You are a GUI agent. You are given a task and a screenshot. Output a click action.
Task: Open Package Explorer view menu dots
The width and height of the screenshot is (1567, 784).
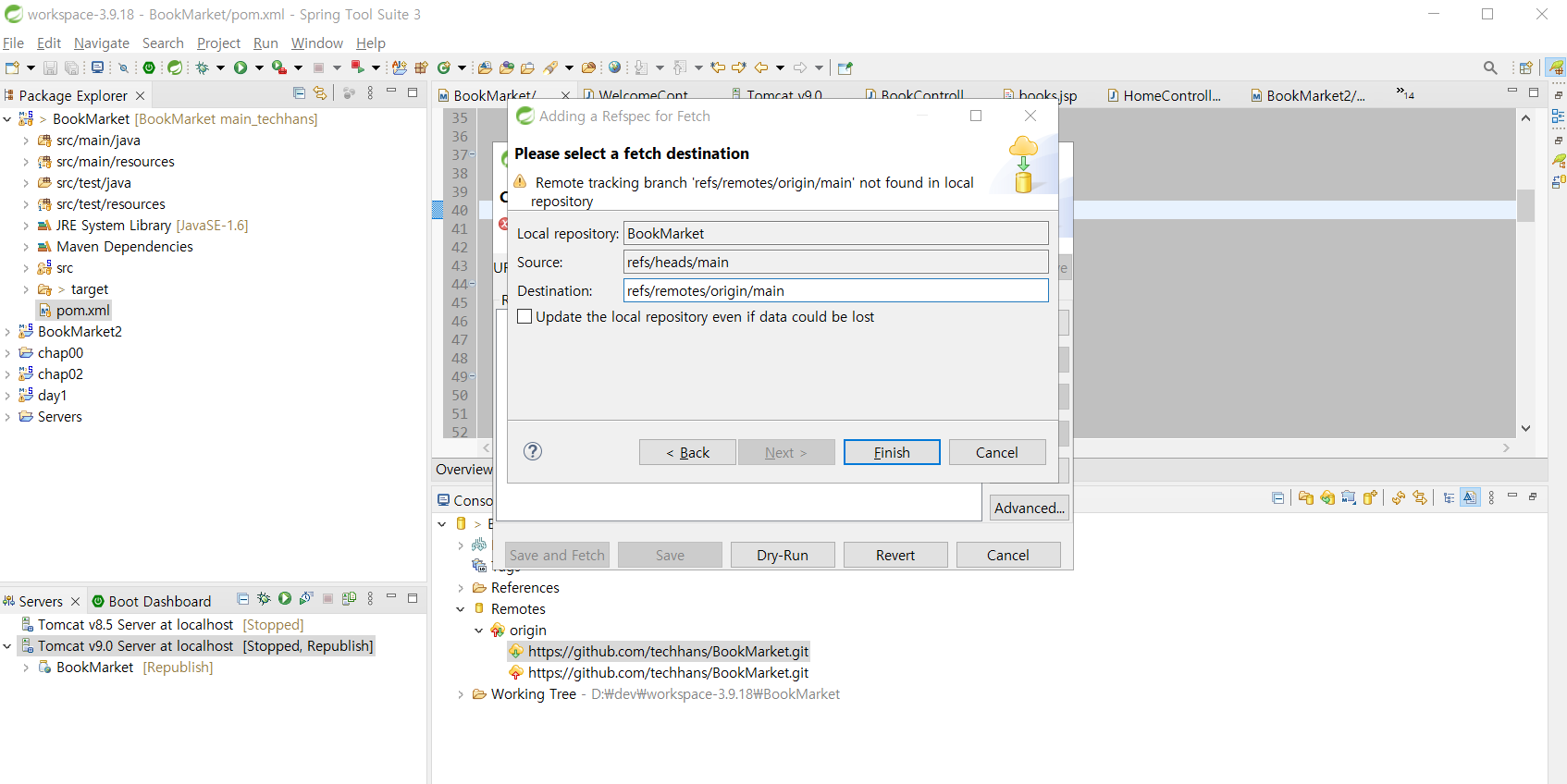370,93
